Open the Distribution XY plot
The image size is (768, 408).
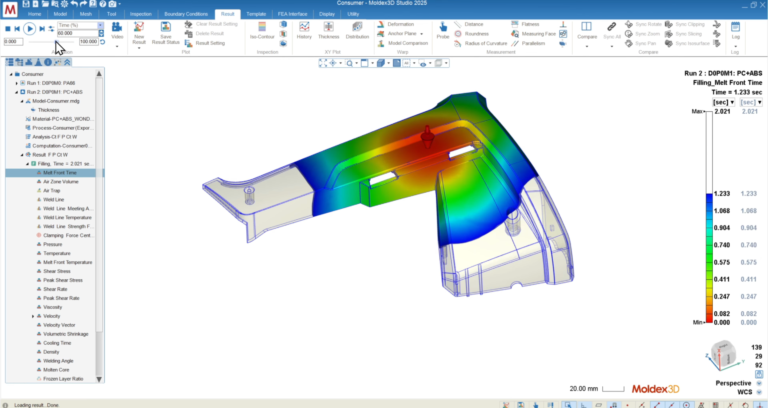[357, 30]
